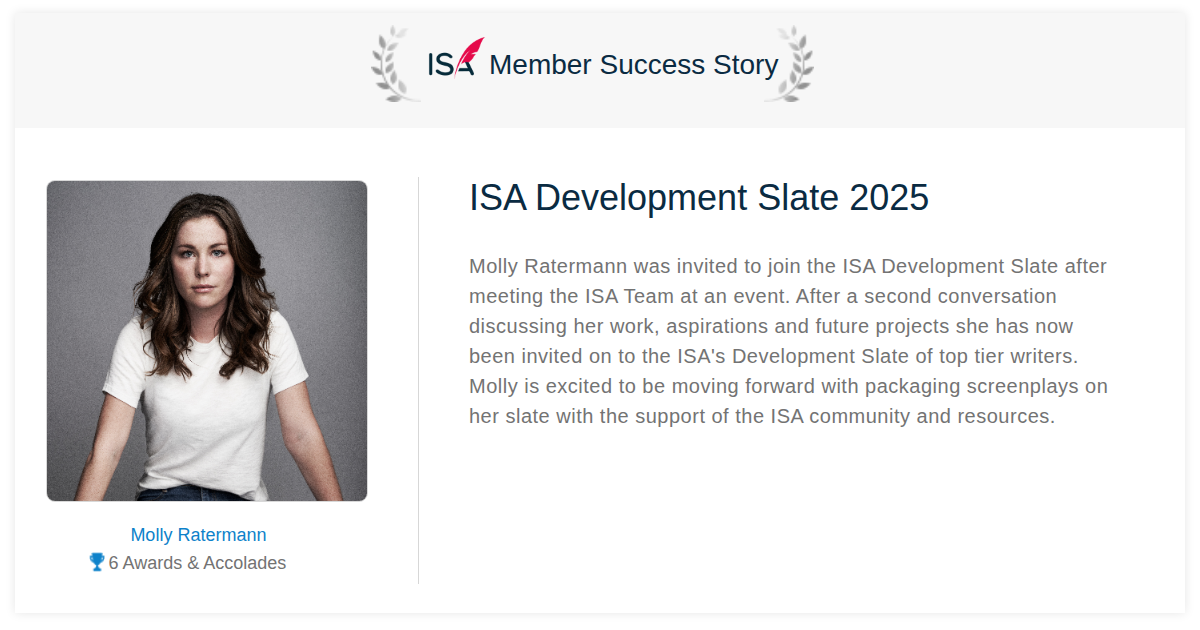Click the vertical divider beside the photo

418,380
